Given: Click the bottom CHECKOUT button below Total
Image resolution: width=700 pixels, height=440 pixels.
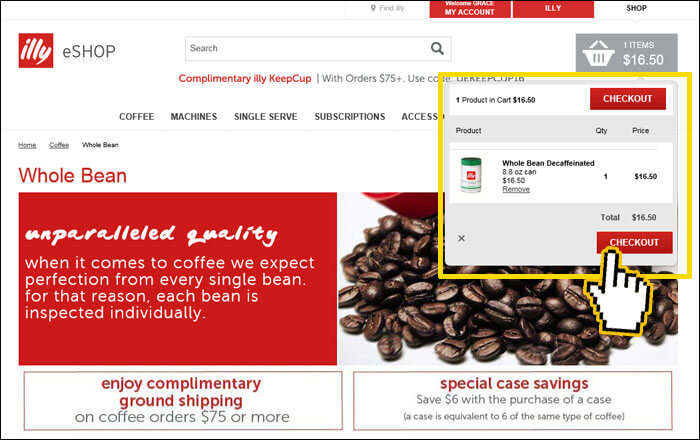Looking at the screenshot, I should tap(634, 242).
